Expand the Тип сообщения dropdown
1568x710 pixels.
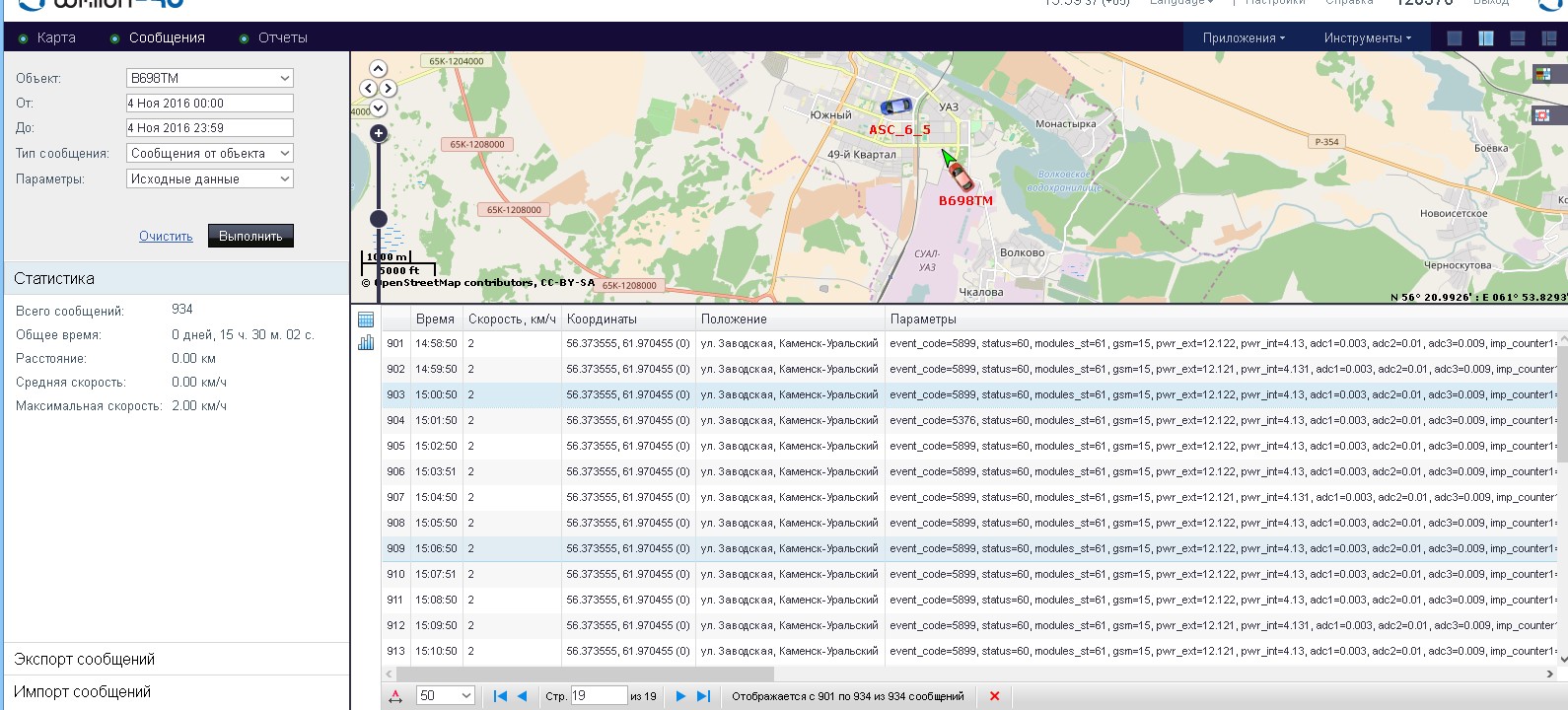pos(209,153)
